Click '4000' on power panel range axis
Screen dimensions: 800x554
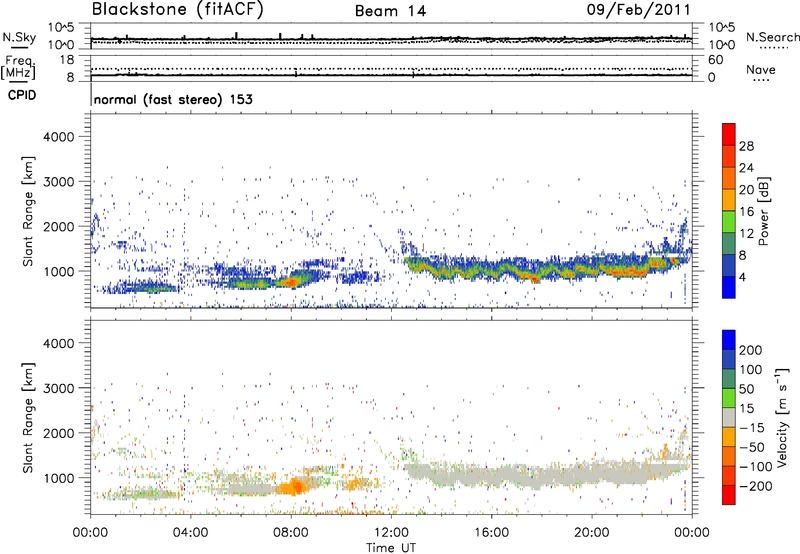[x=58, y=137]
